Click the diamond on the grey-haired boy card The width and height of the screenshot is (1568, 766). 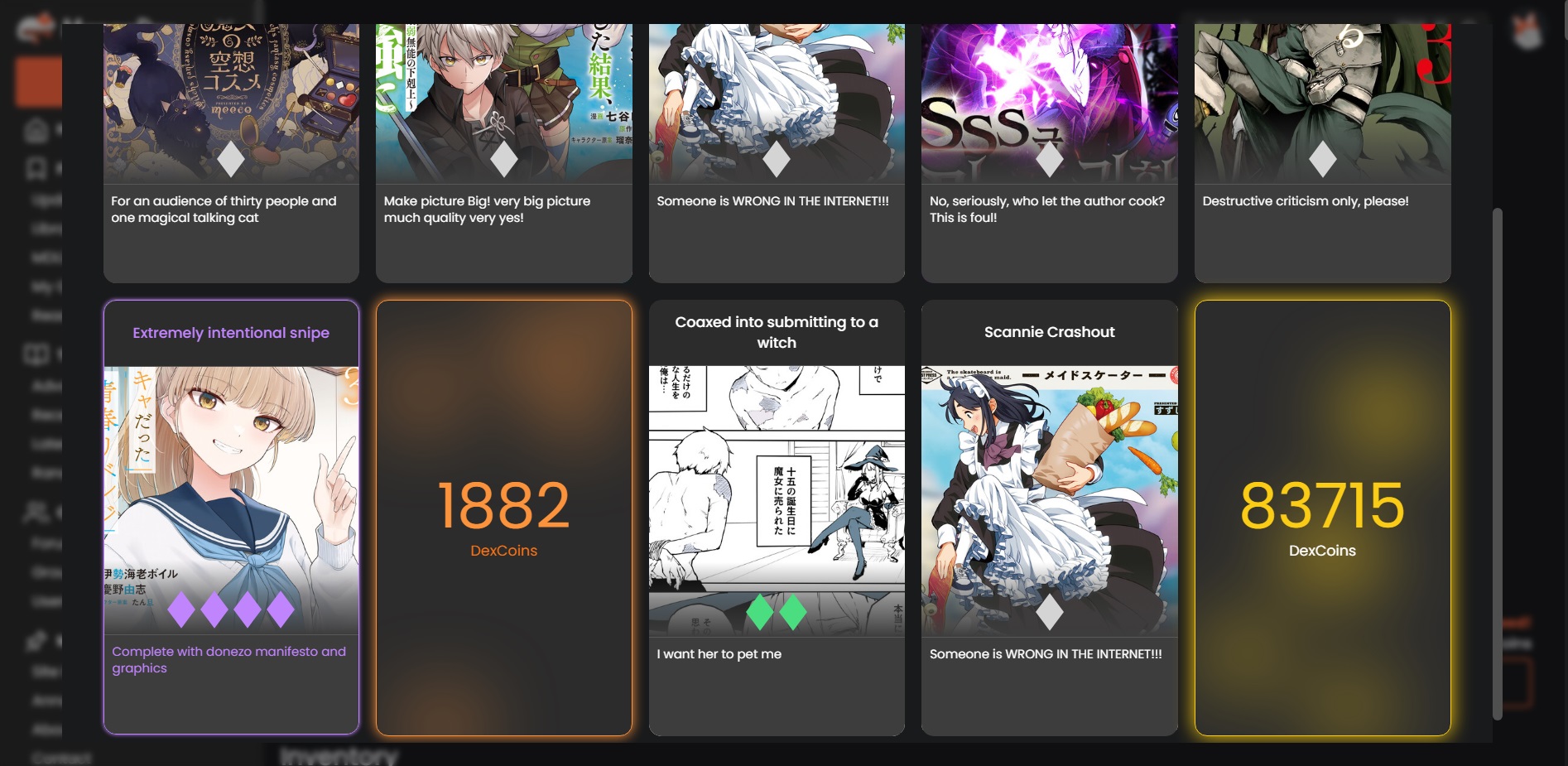point(504,160)
